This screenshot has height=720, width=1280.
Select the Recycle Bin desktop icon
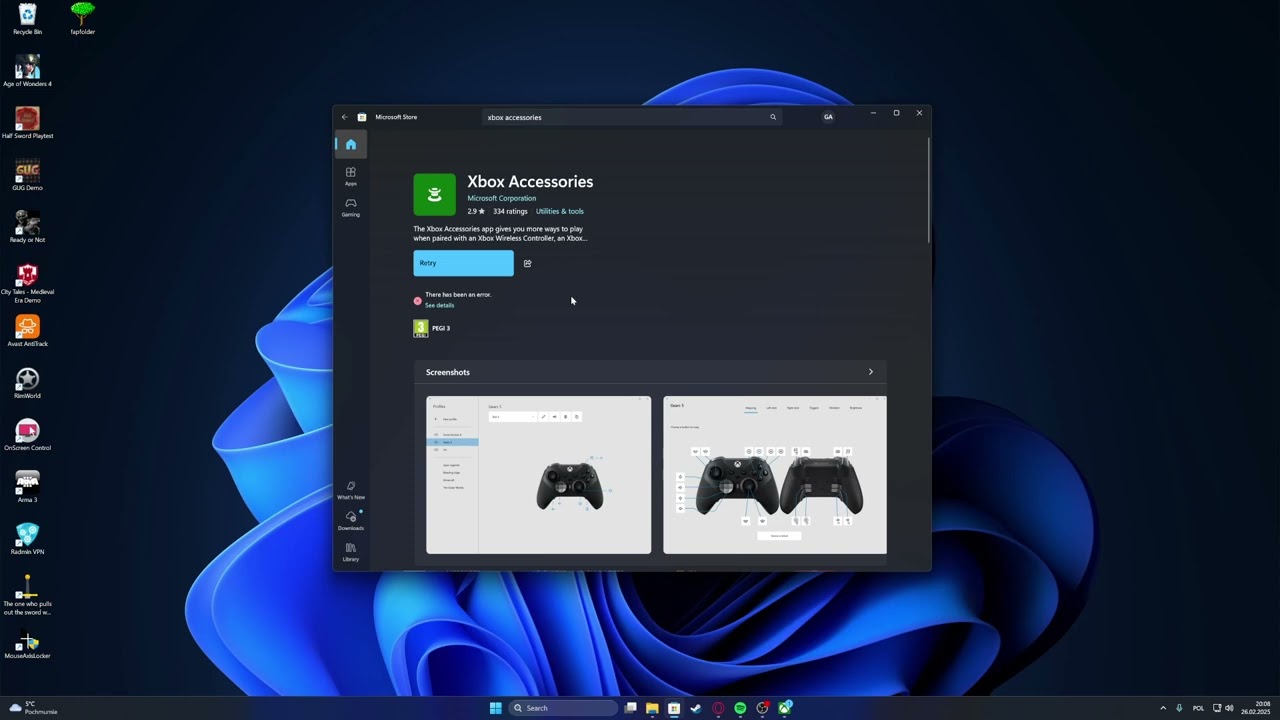[x=27, y=19]
